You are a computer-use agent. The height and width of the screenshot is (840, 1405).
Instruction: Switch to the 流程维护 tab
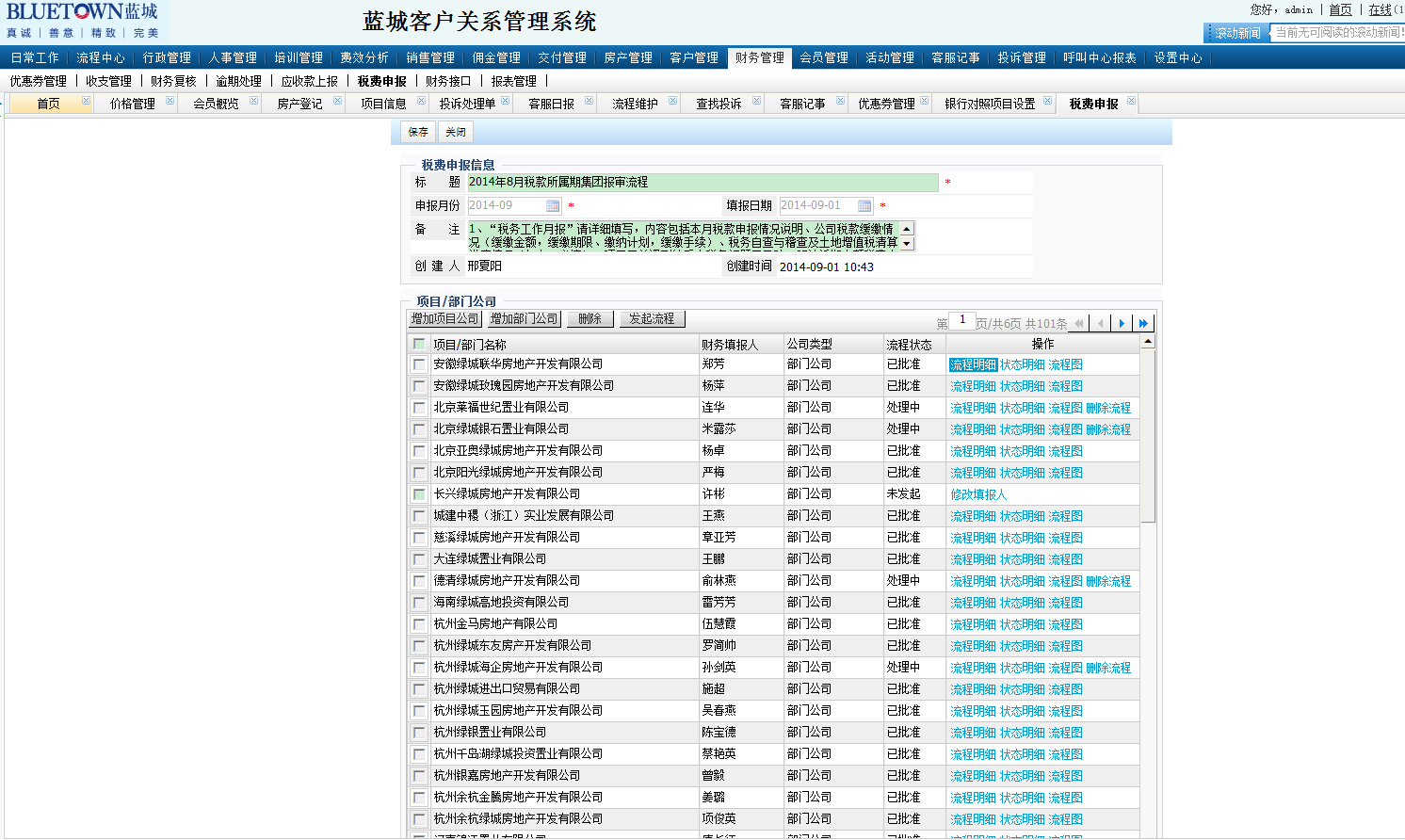tap(635, 104)
